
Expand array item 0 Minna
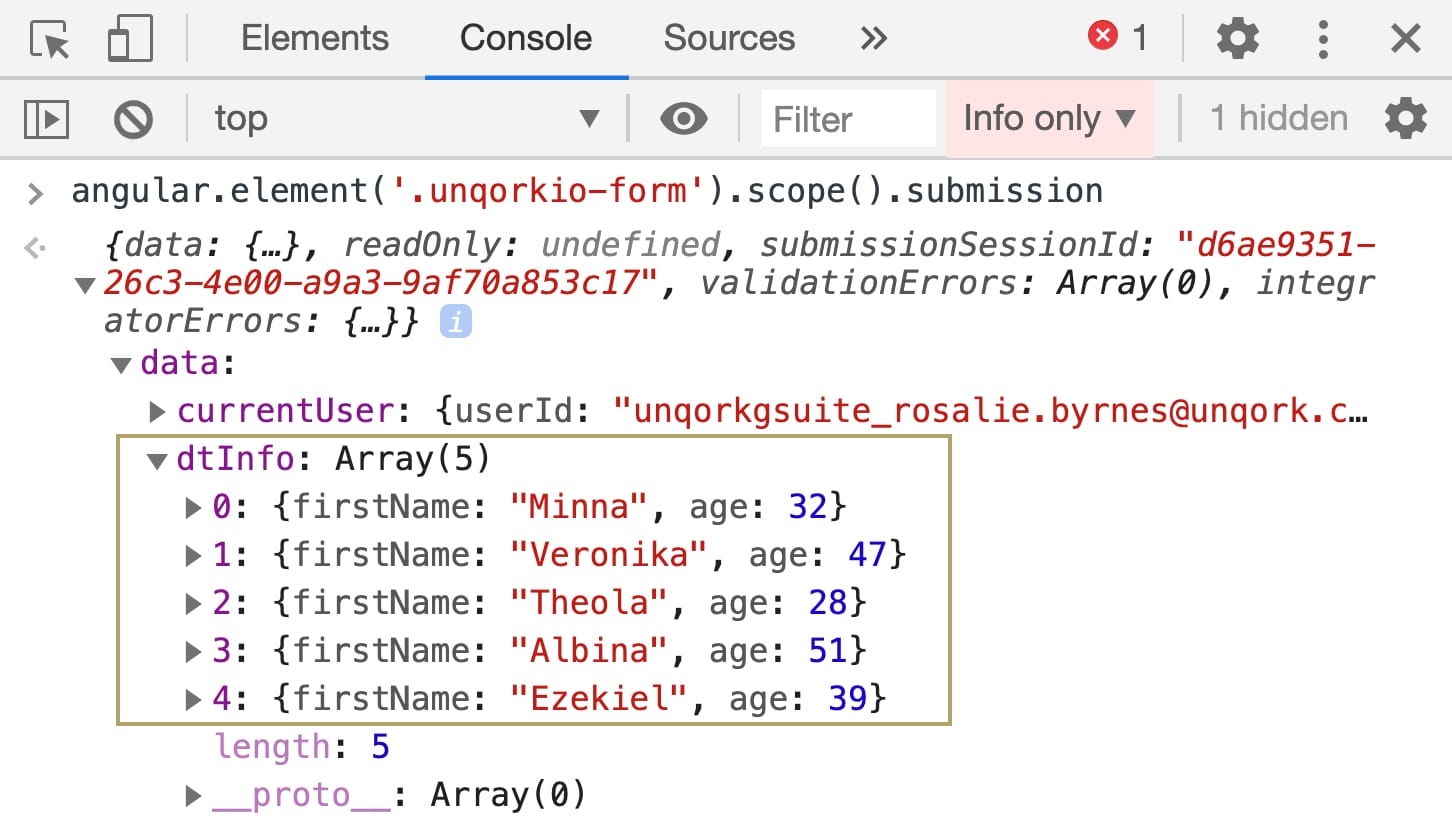click(194, 507)
